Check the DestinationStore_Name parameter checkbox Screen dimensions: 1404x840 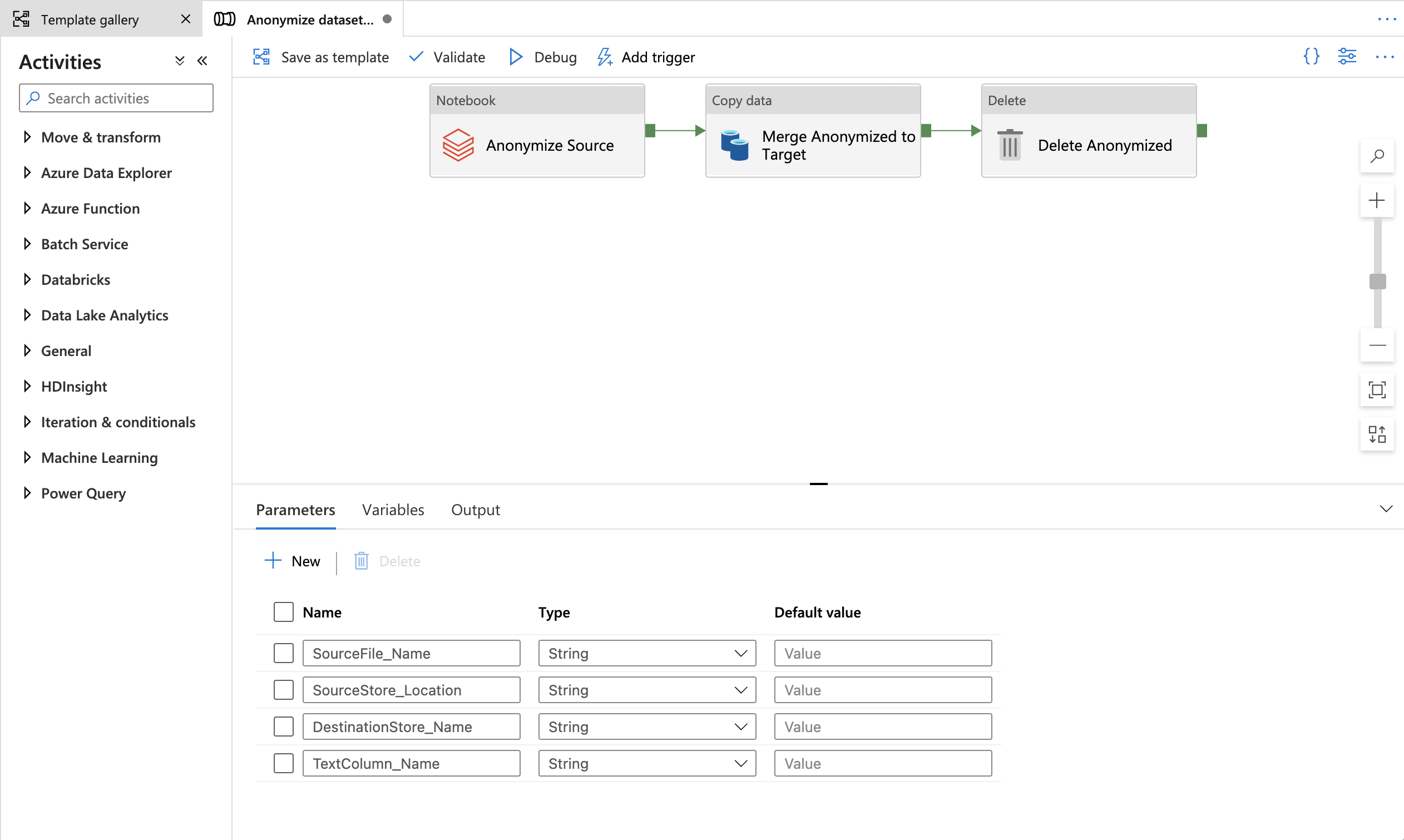point(284,726)
